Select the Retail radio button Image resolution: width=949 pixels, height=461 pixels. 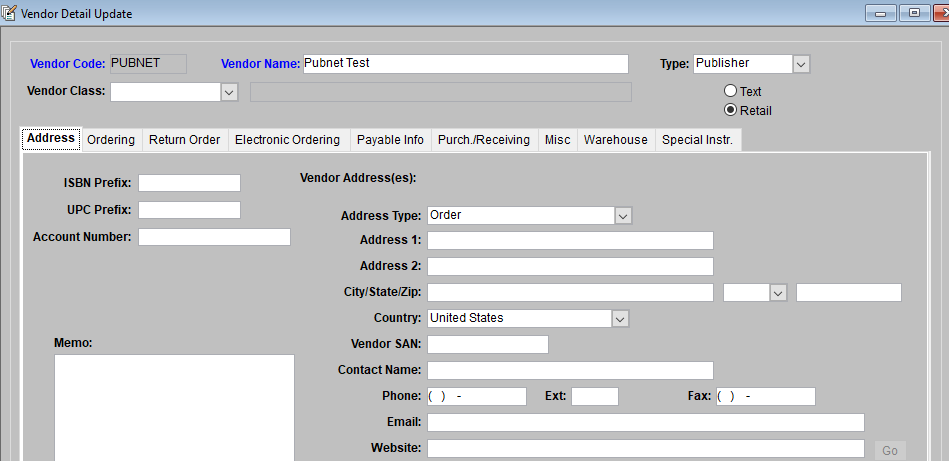(730, 110)
